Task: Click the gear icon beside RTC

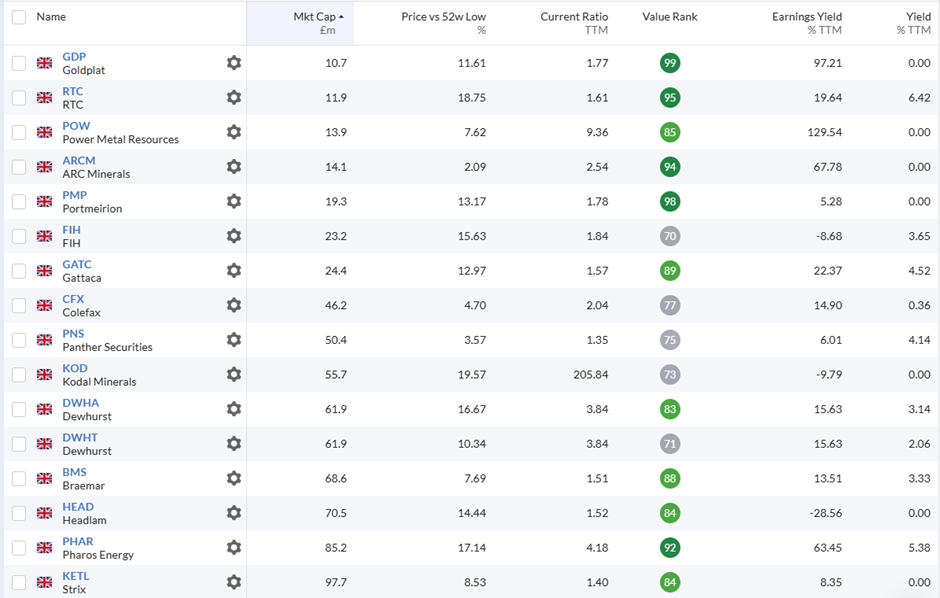Action: 234,98
